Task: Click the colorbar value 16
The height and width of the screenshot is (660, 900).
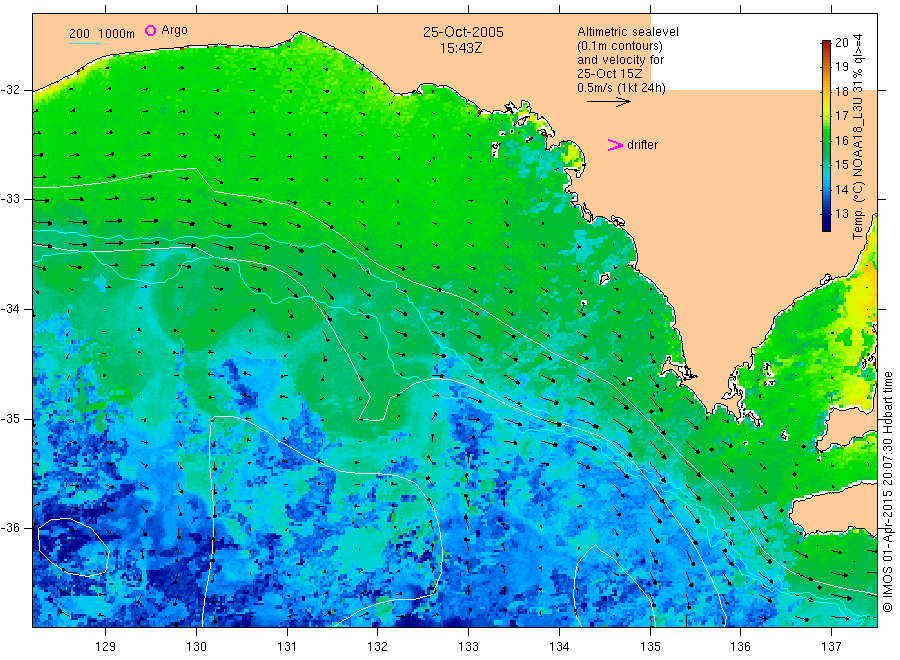Action: 841,141
